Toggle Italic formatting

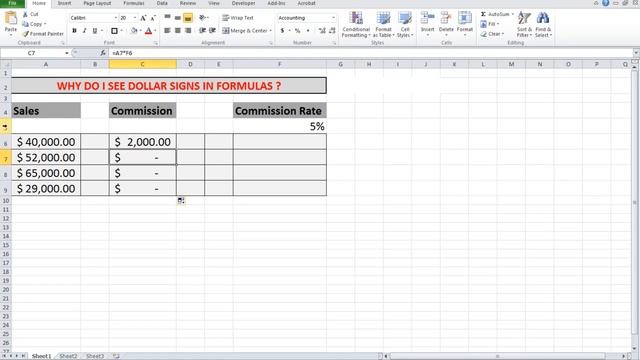(x=84, y=31)
